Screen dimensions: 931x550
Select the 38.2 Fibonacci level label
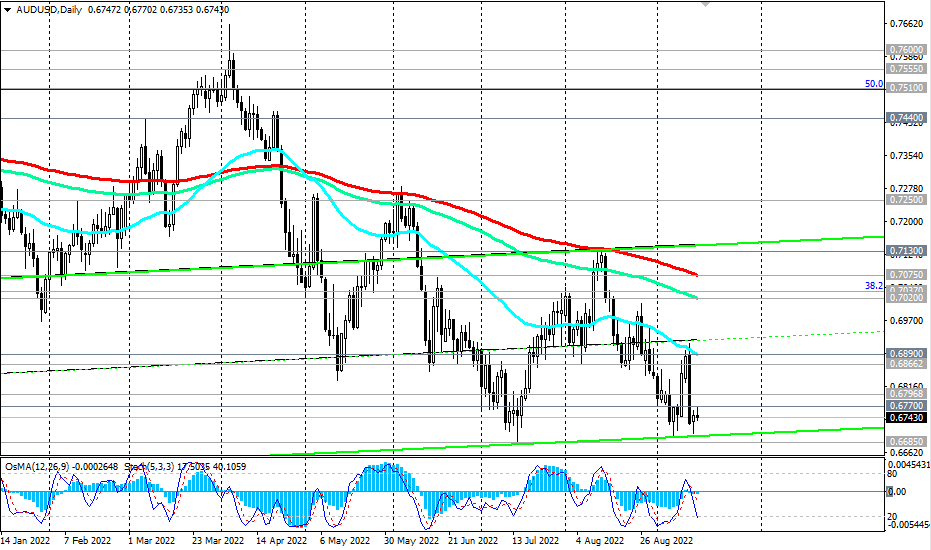[x=873, y=285]
